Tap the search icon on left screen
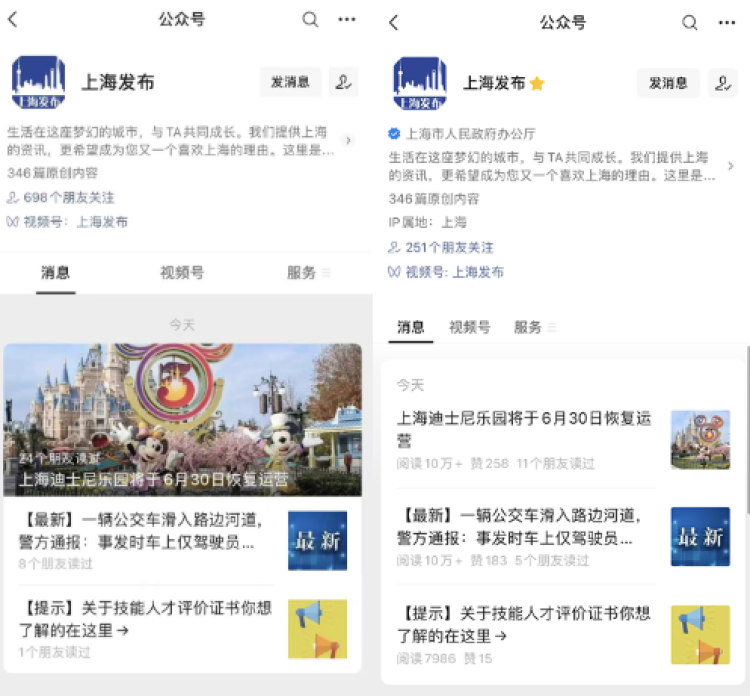This screenshot has height=696, width=750. click(x=310, y=20)
